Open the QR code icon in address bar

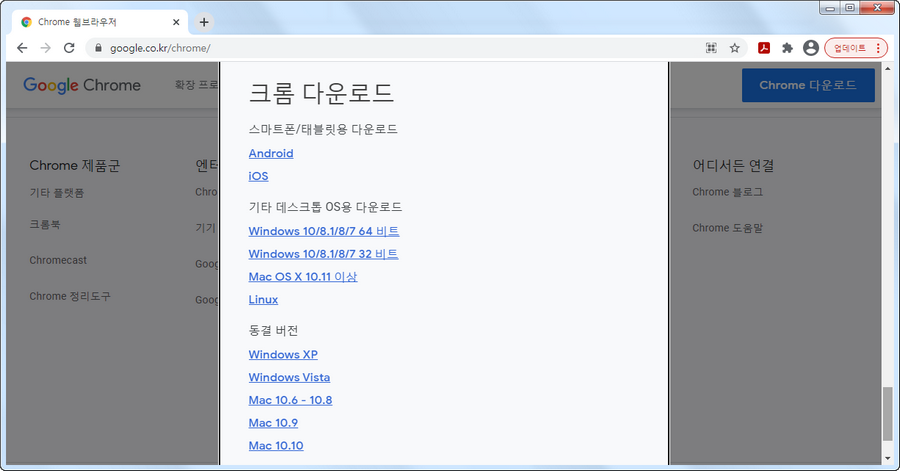711,48
